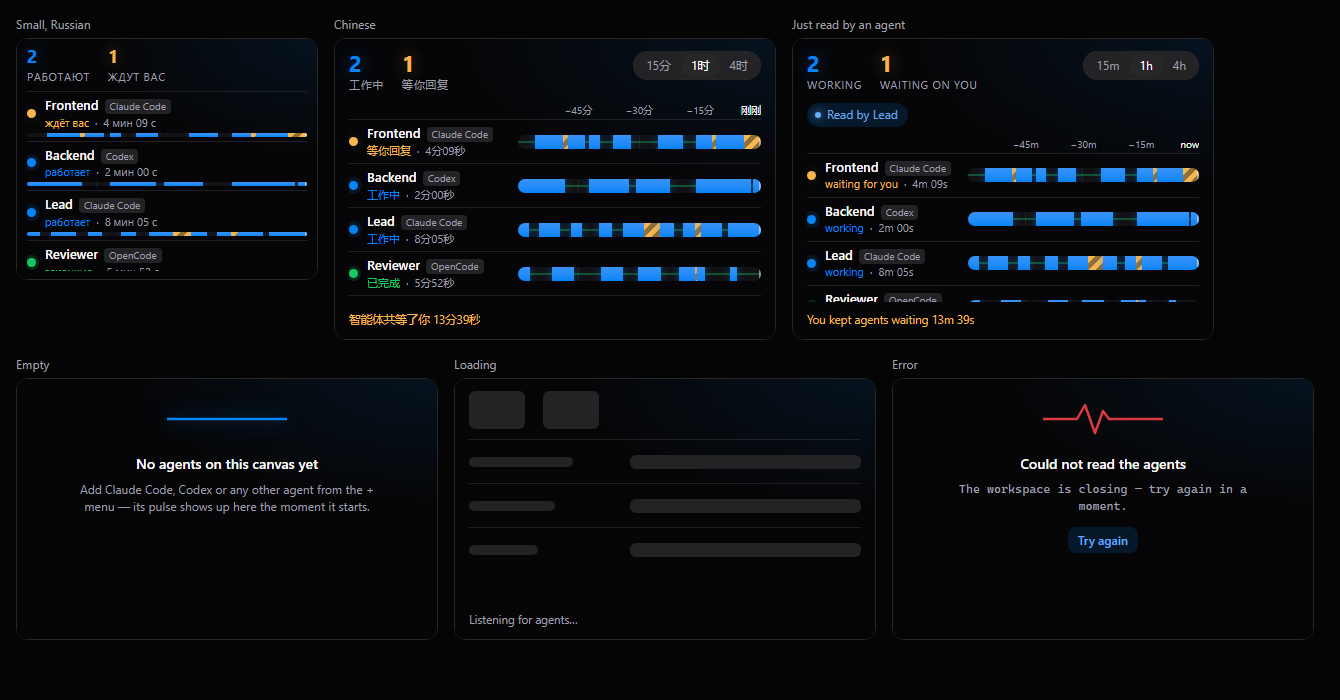Screen dimensions: 1340x700
Task: Click the Read by Lead chip
Action: click(x=857, y=115)
